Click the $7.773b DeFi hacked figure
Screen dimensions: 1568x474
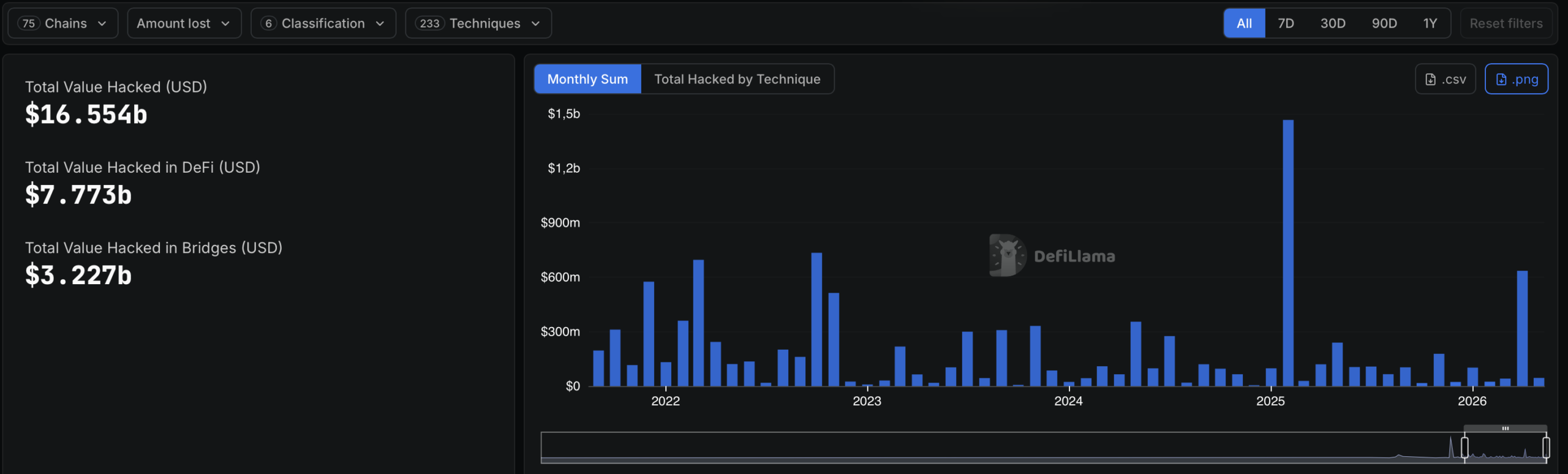(78, 195)
